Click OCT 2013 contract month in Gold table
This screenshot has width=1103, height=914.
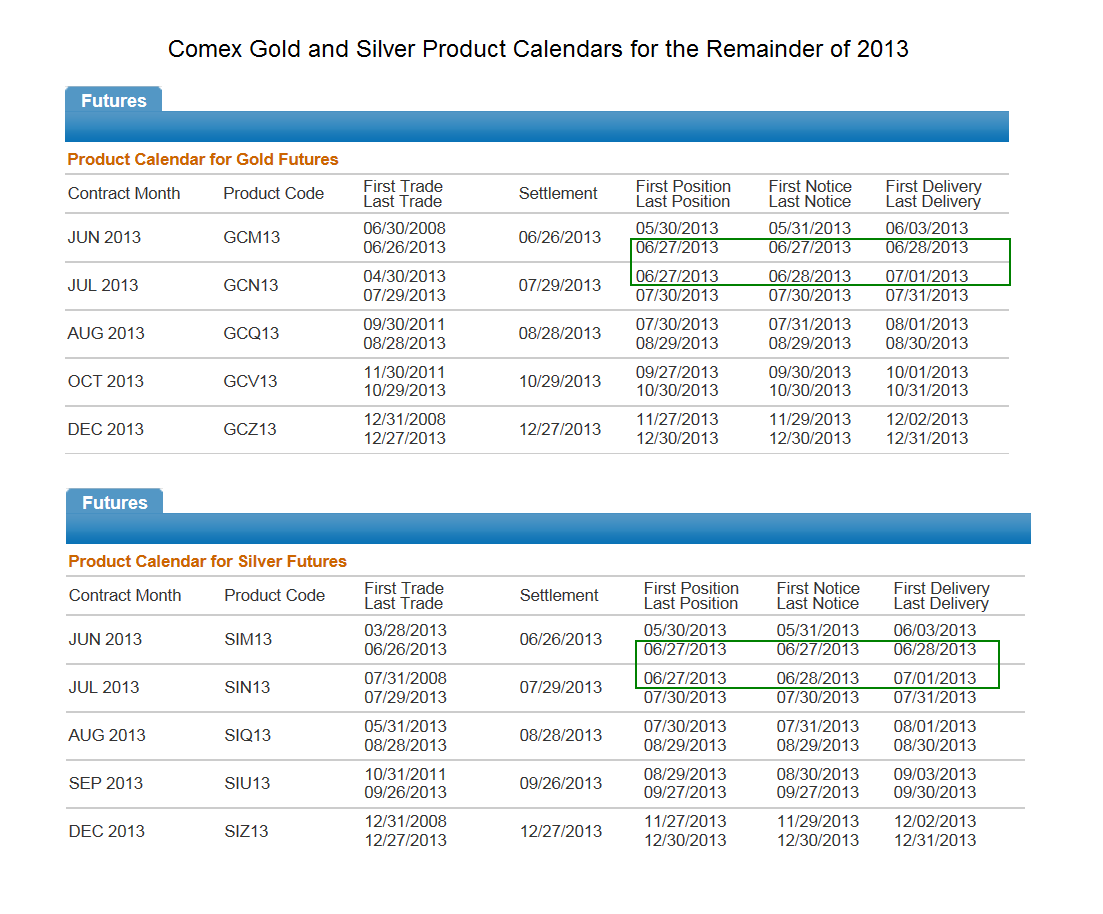coord(106,381)
